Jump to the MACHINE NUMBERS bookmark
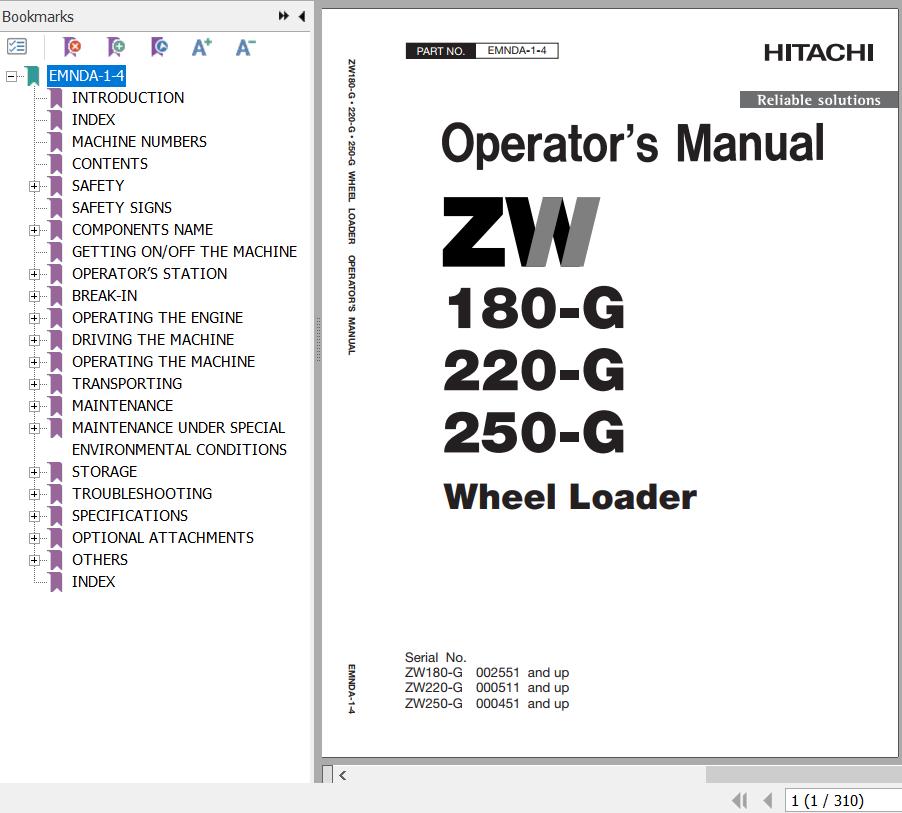Image resolution: width=902 pixels, height=813 pixels. 139,142
